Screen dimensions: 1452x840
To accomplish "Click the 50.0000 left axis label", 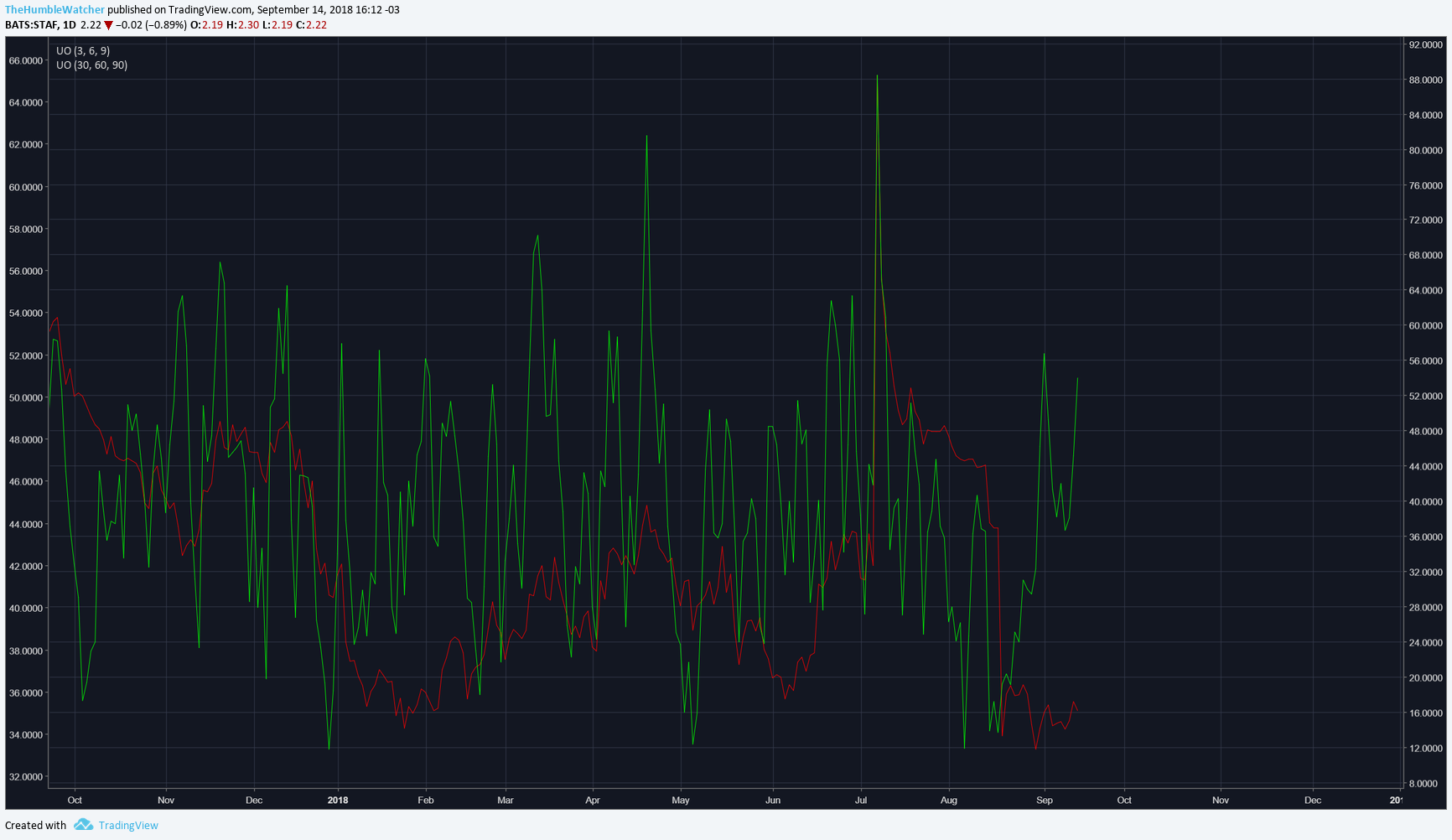I will (x=26, y=397).
